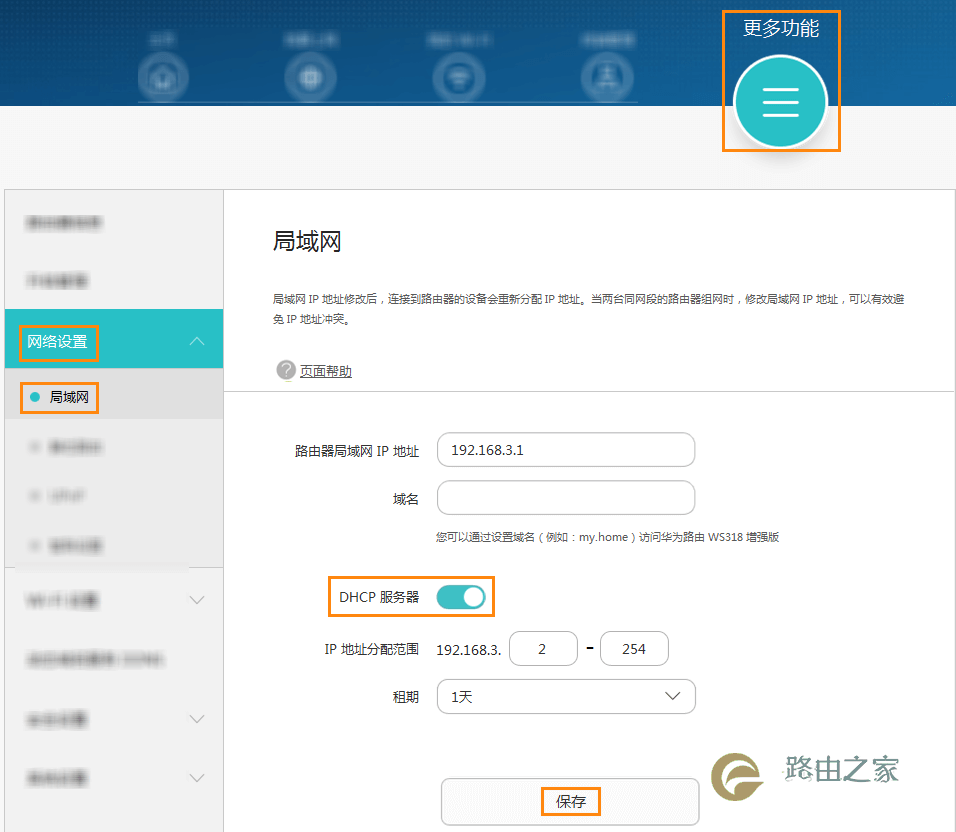Open the 更多功能 hamburger menu icon
This screenshot has height=832, width=956.
781,101
